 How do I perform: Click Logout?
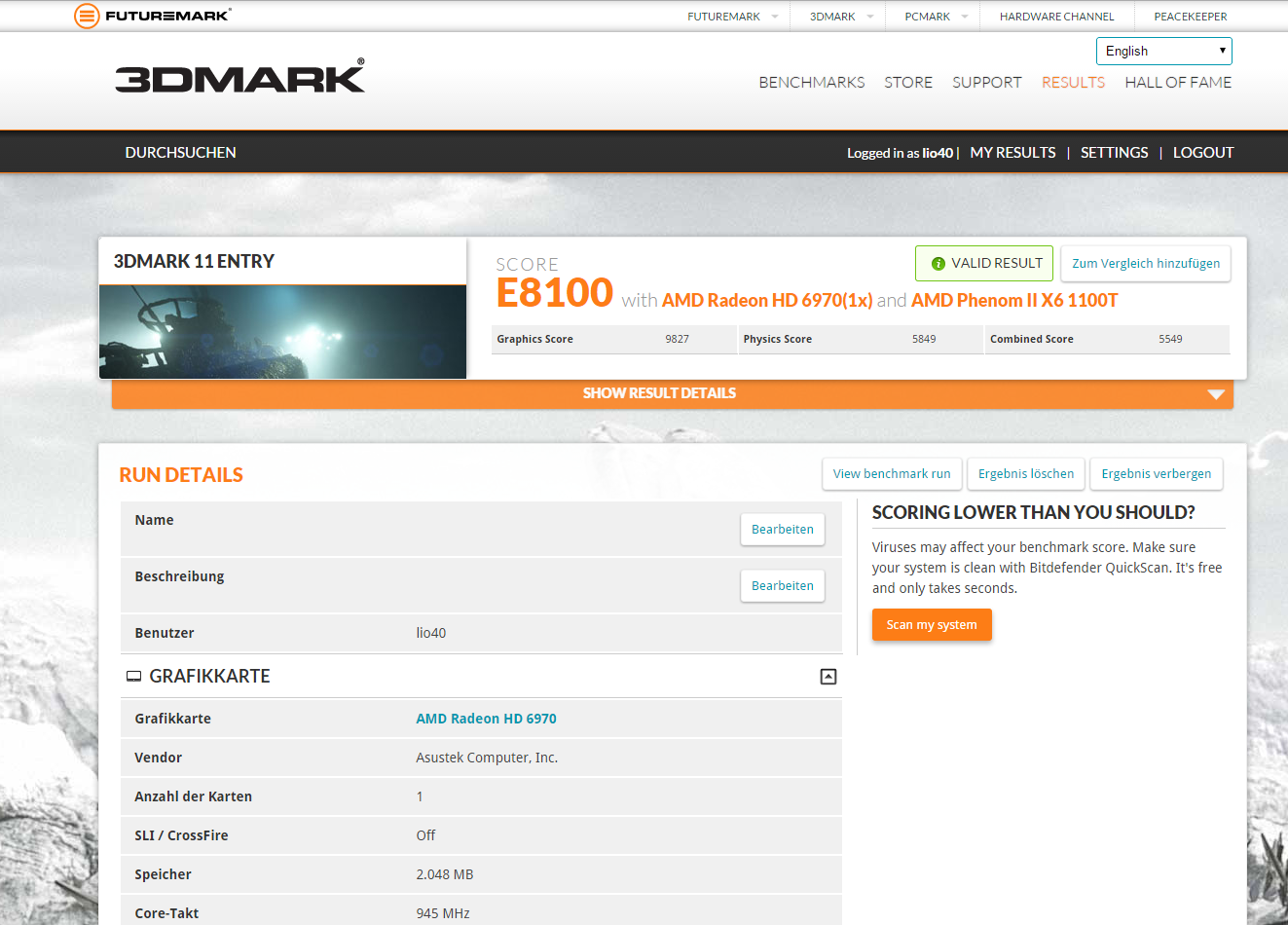[x=1203, y=153]
